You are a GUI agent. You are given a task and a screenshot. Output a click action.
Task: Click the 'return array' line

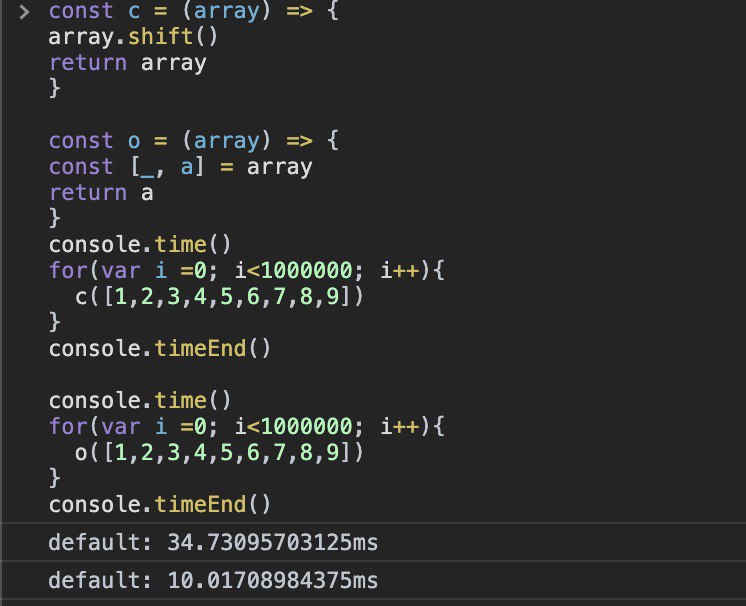pos(128,63)
